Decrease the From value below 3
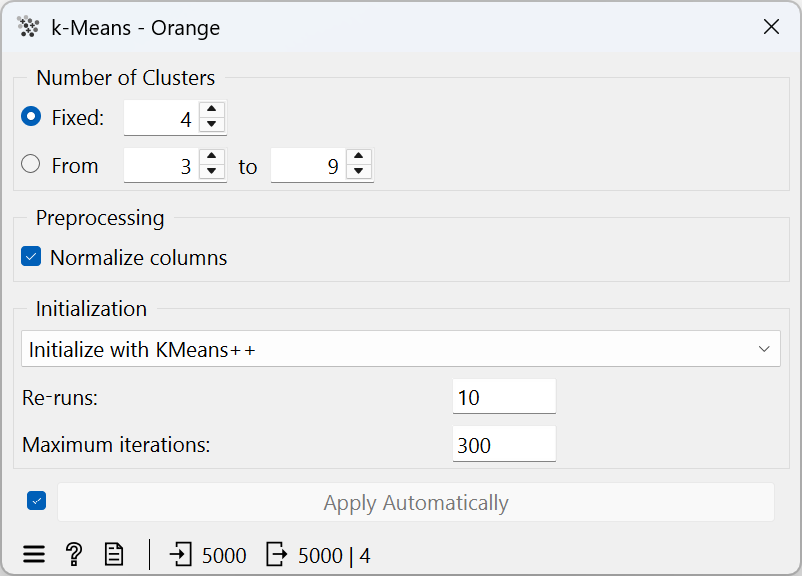 (212, 172)
